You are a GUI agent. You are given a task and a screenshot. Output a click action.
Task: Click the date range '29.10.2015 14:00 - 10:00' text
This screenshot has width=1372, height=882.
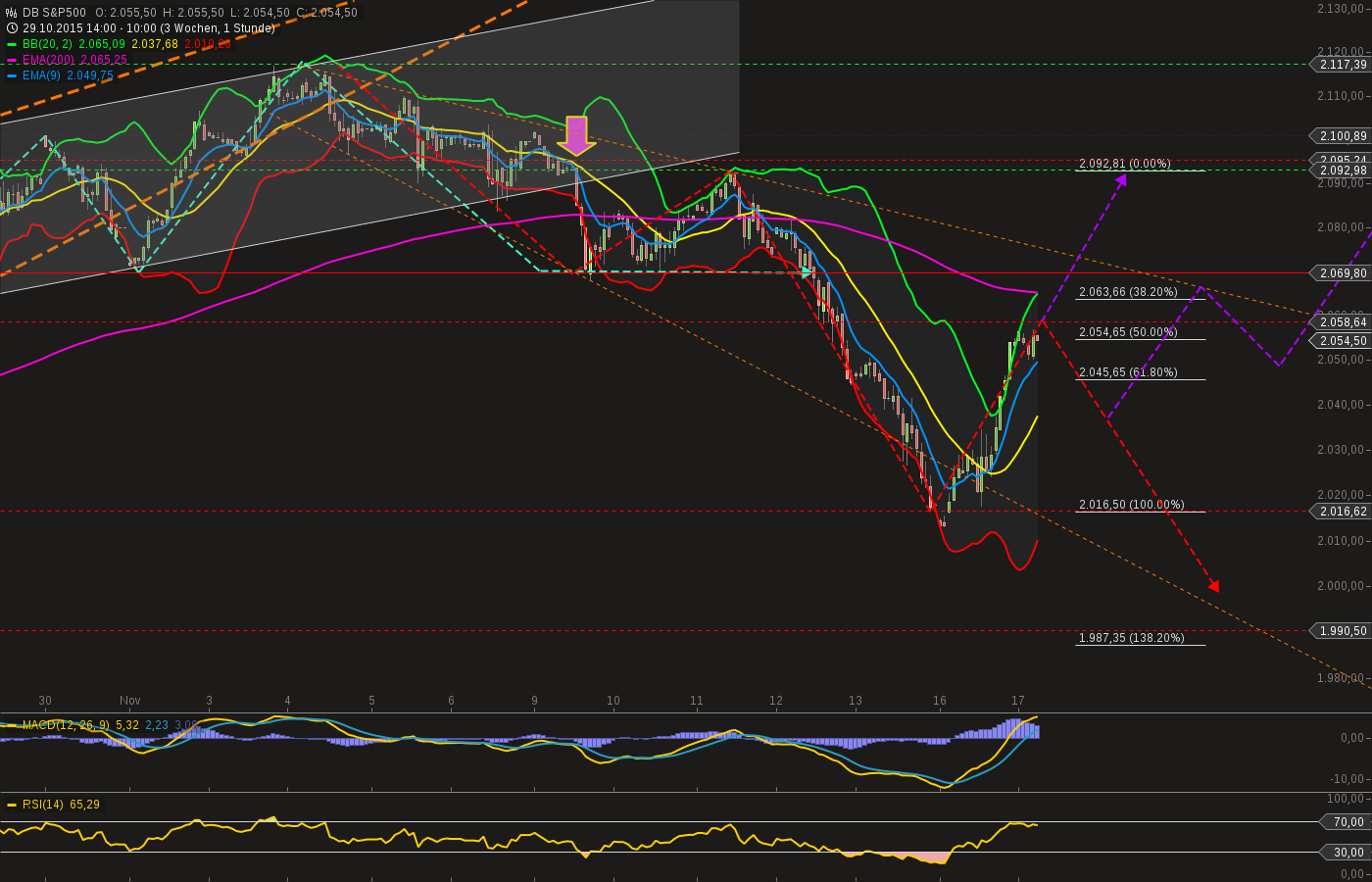88,28
